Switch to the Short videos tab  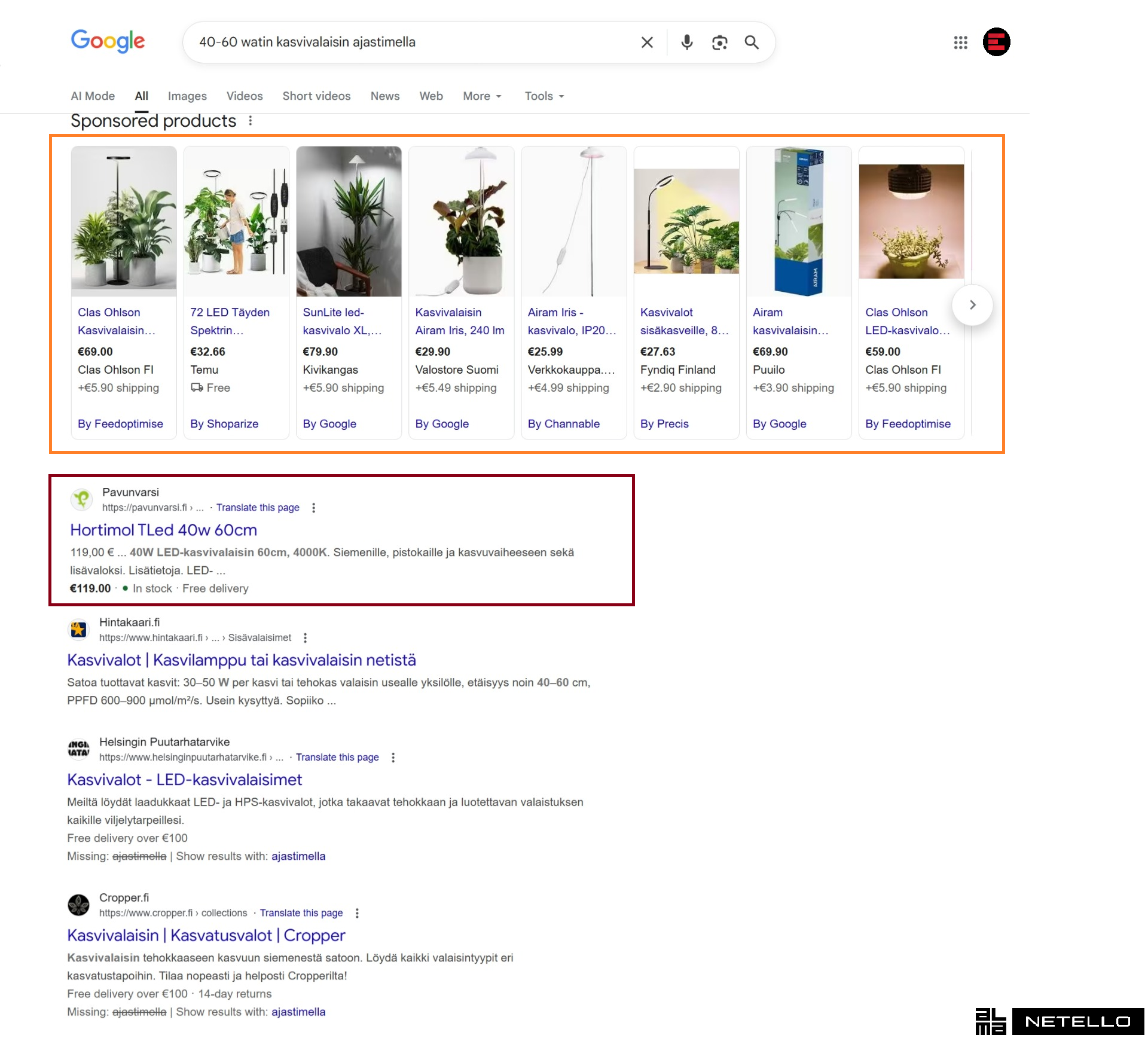tap(316, 96)
